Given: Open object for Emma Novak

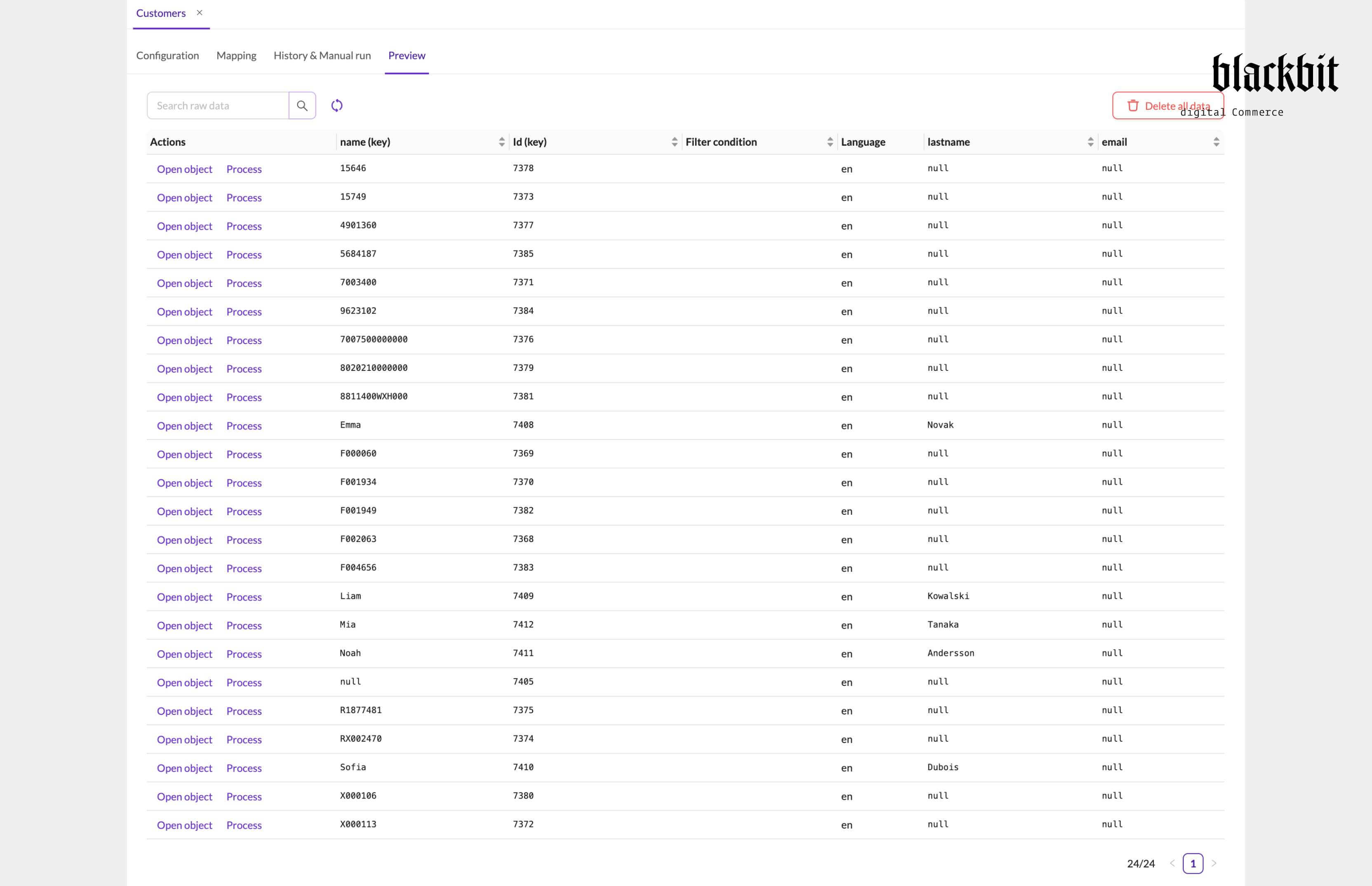Looking at the screenshot, I should [185, 426].
